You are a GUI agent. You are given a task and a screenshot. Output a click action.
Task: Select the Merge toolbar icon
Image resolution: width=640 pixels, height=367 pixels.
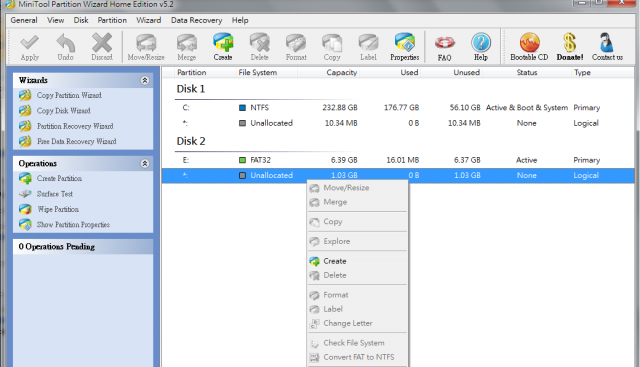(x=187, y=47)
